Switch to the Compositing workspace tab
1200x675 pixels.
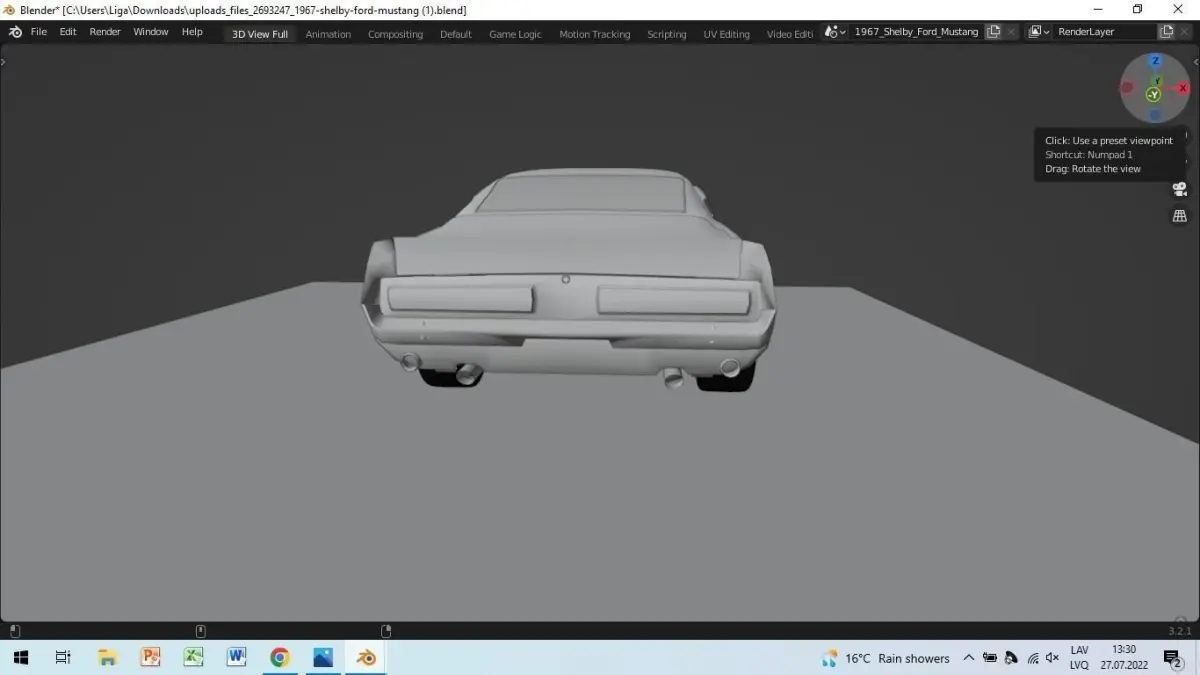pos(395,34)
